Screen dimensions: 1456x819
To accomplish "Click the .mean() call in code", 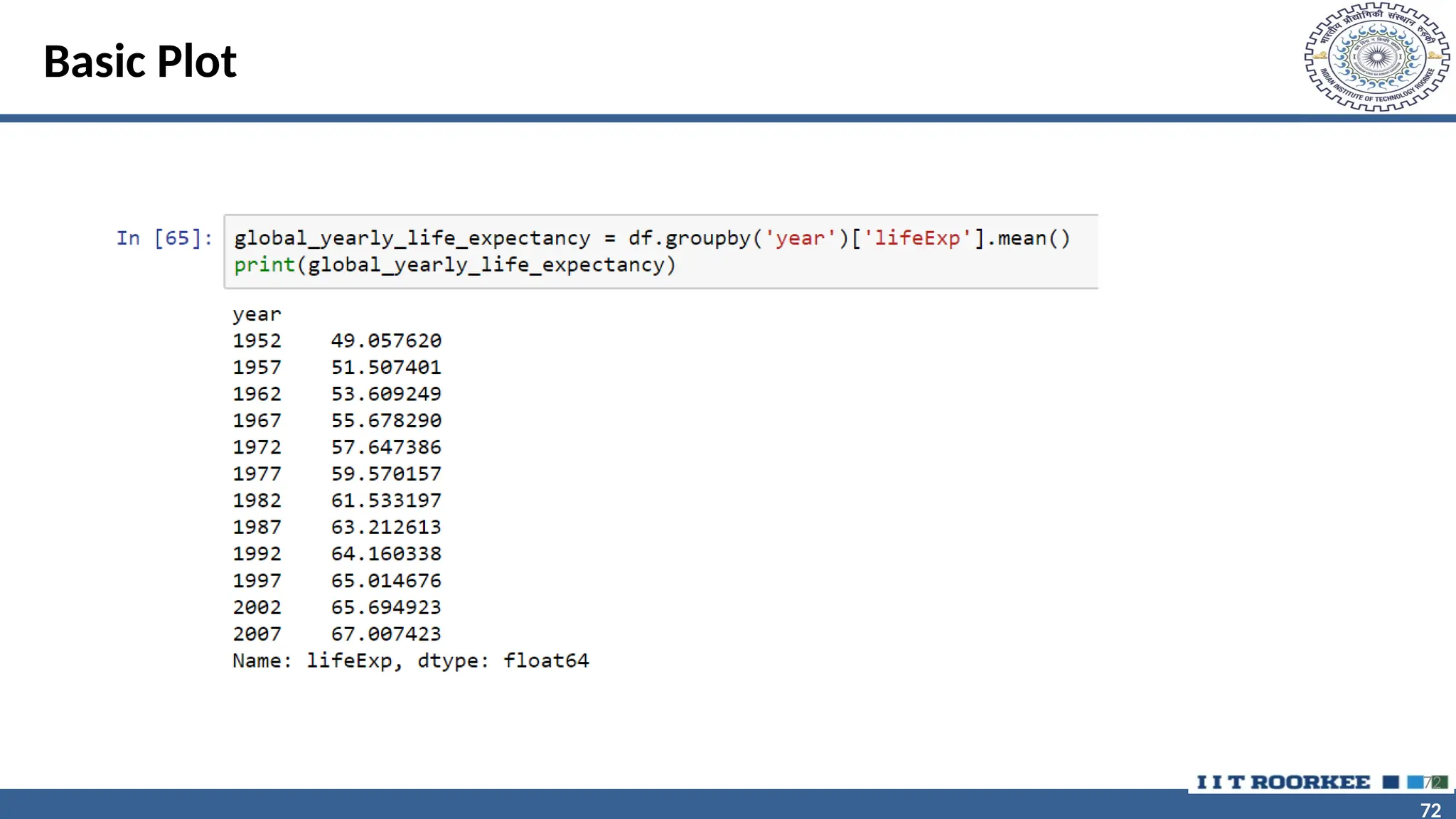I will [1029, 238].
